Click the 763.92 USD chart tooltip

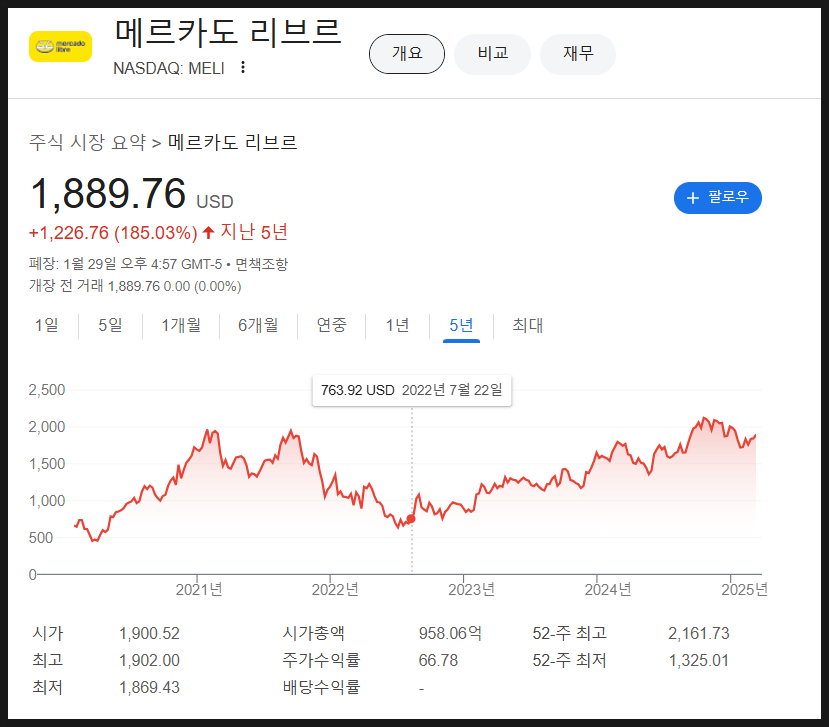[412, 390]
